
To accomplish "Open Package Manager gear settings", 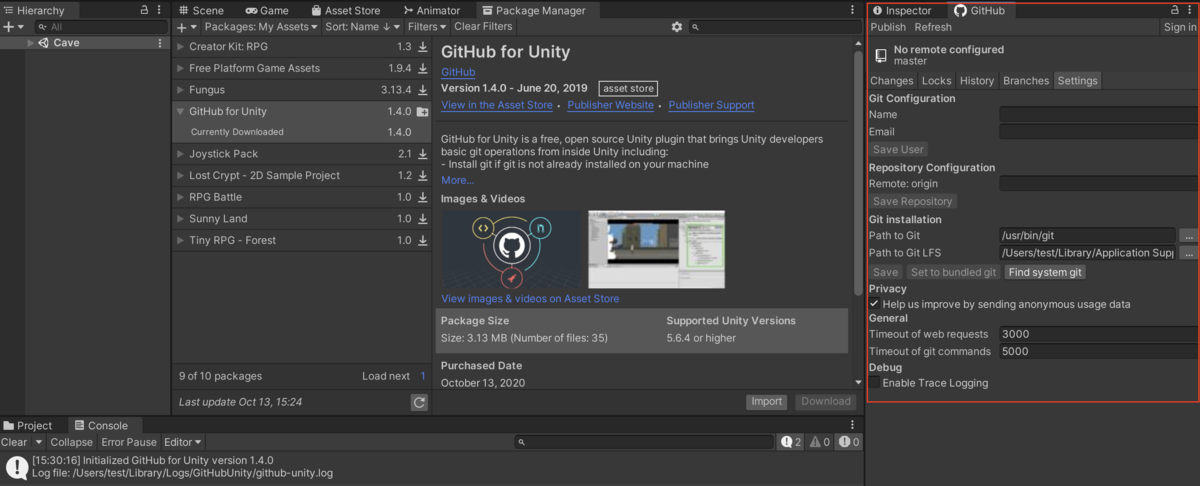I will (x=677, y=27).
